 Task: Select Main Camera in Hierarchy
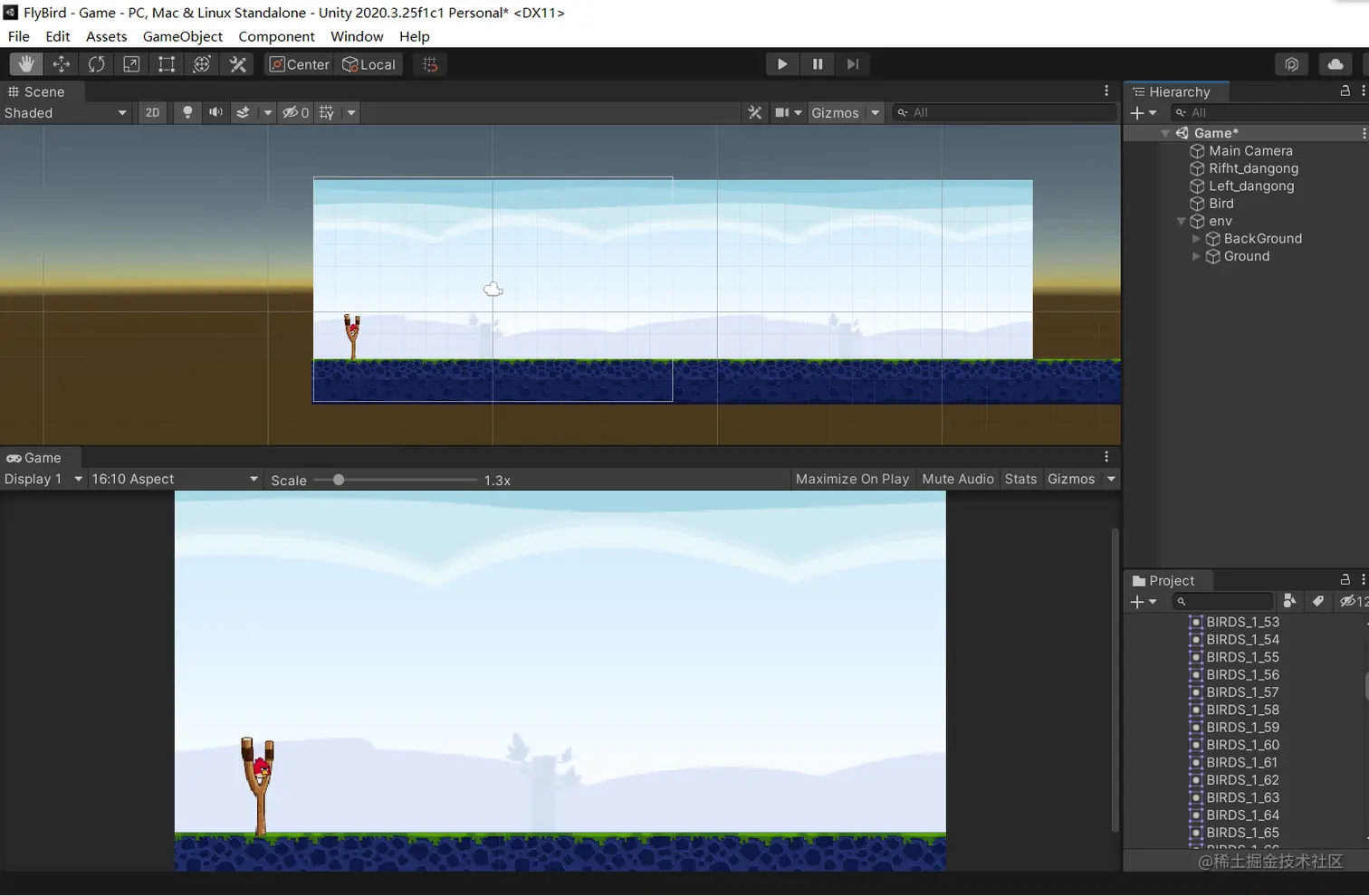coord(1250,151)
